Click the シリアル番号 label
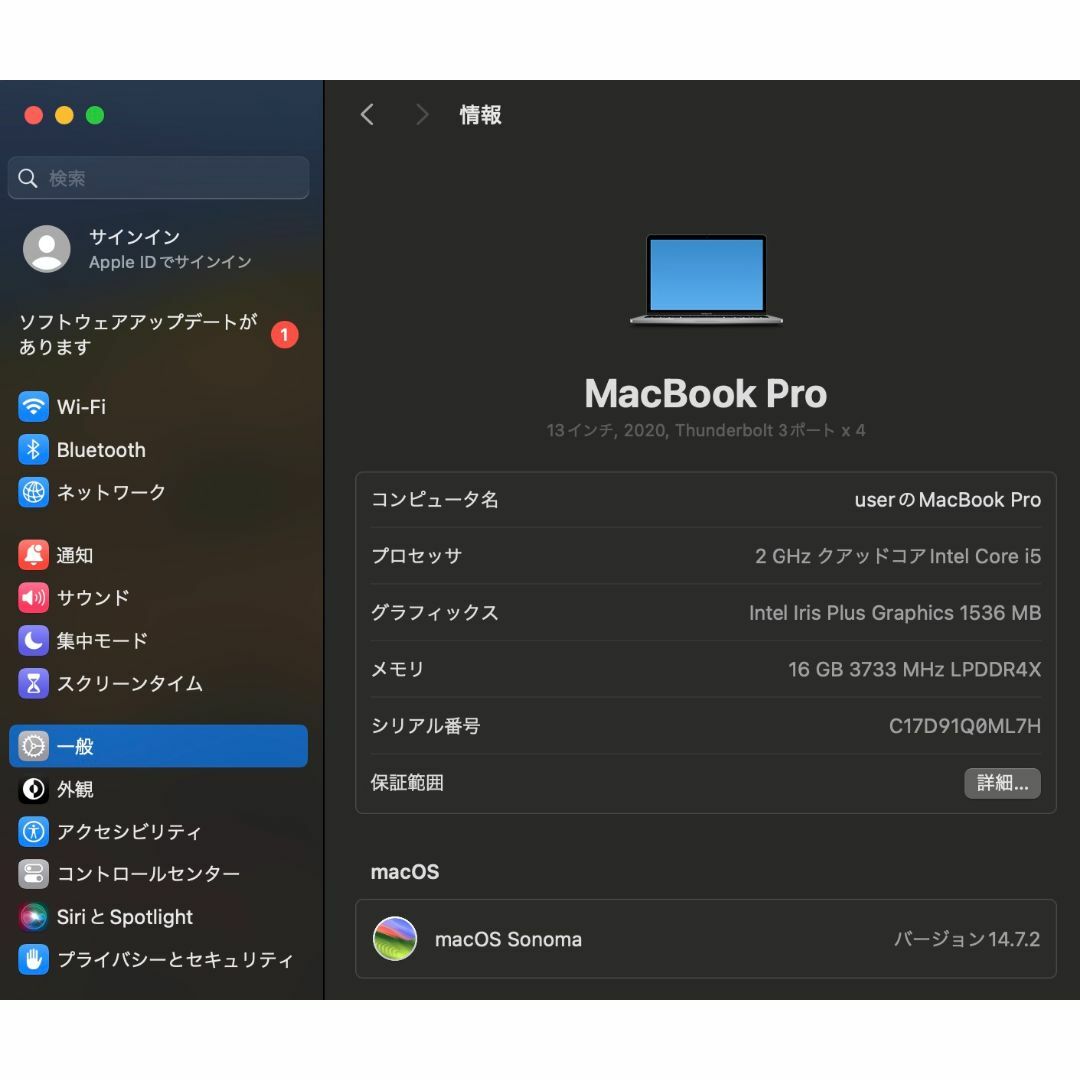 [x=425, y=726]
